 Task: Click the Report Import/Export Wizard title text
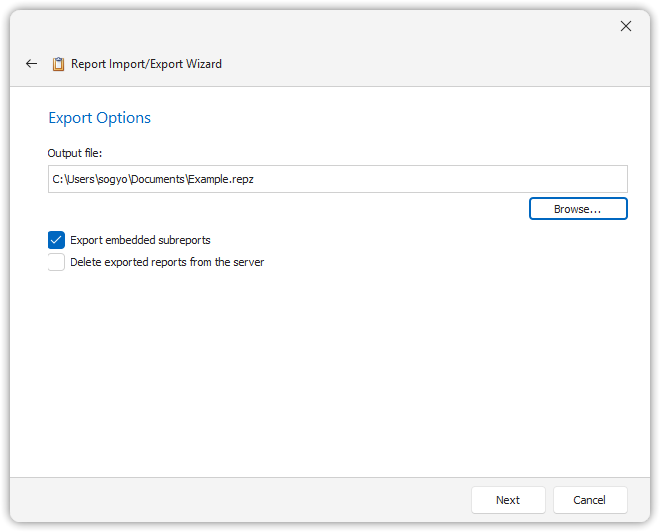coord(146,64)
